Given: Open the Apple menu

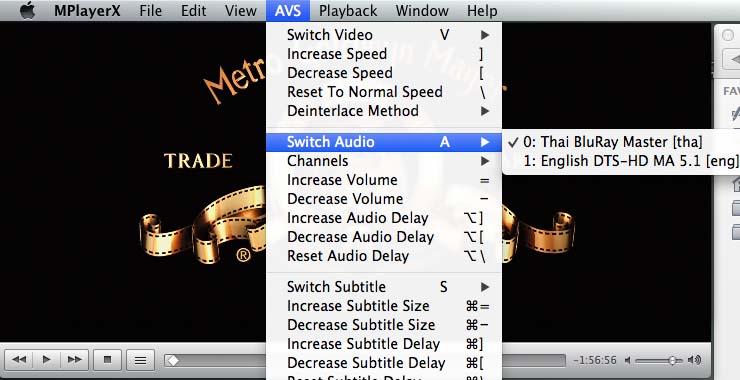Looking at the screenshot, I should point(27,10).
